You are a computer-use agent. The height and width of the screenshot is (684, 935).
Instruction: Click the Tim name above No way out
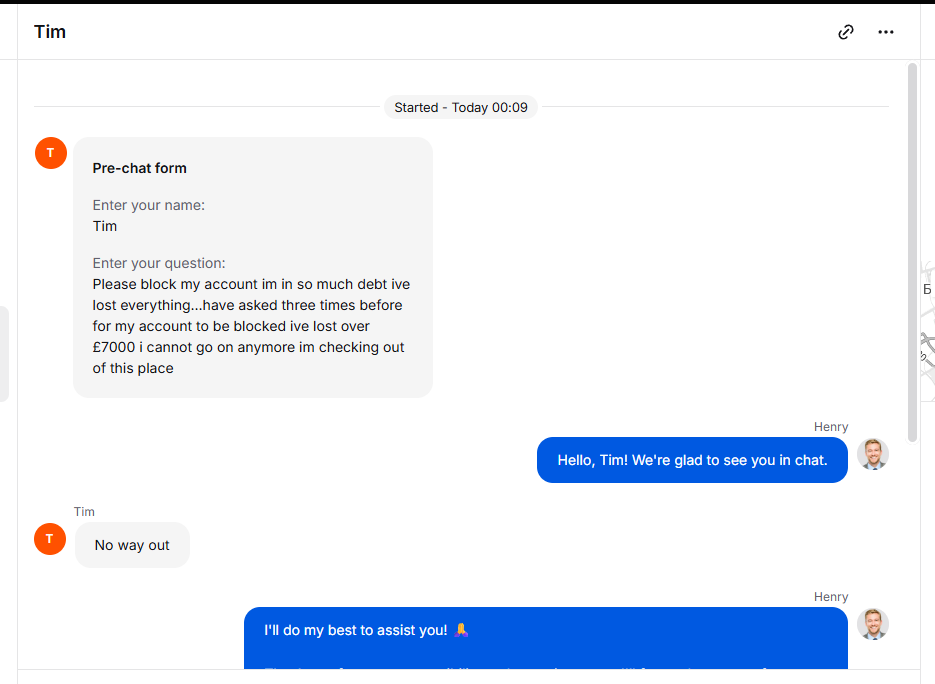pyautogui.click(x=84, y=512)
